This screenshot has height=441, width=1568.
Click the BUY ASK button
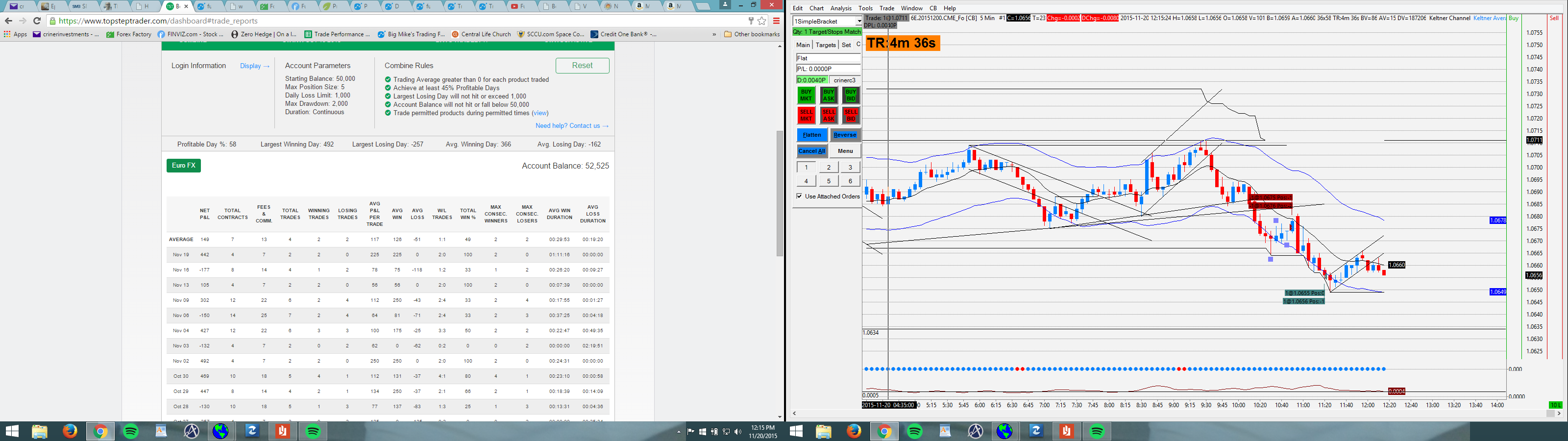pyautogui.click(x=829, y=96)
